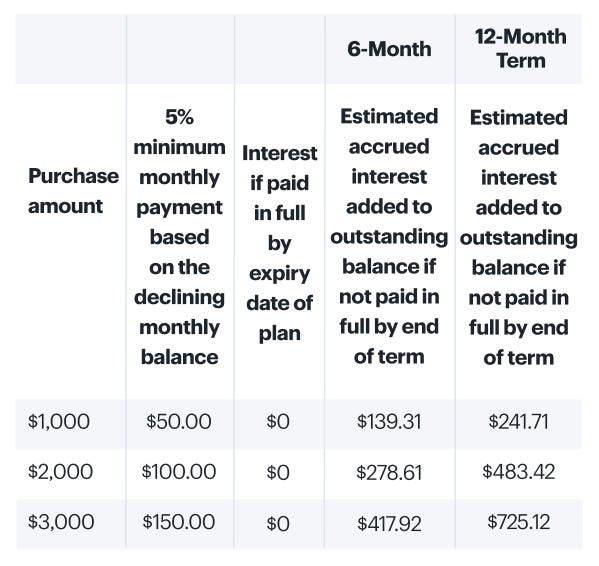Viewport: 599px width, 566px height.
Task: Select the Interest if paid in full header
Action: 279,243
